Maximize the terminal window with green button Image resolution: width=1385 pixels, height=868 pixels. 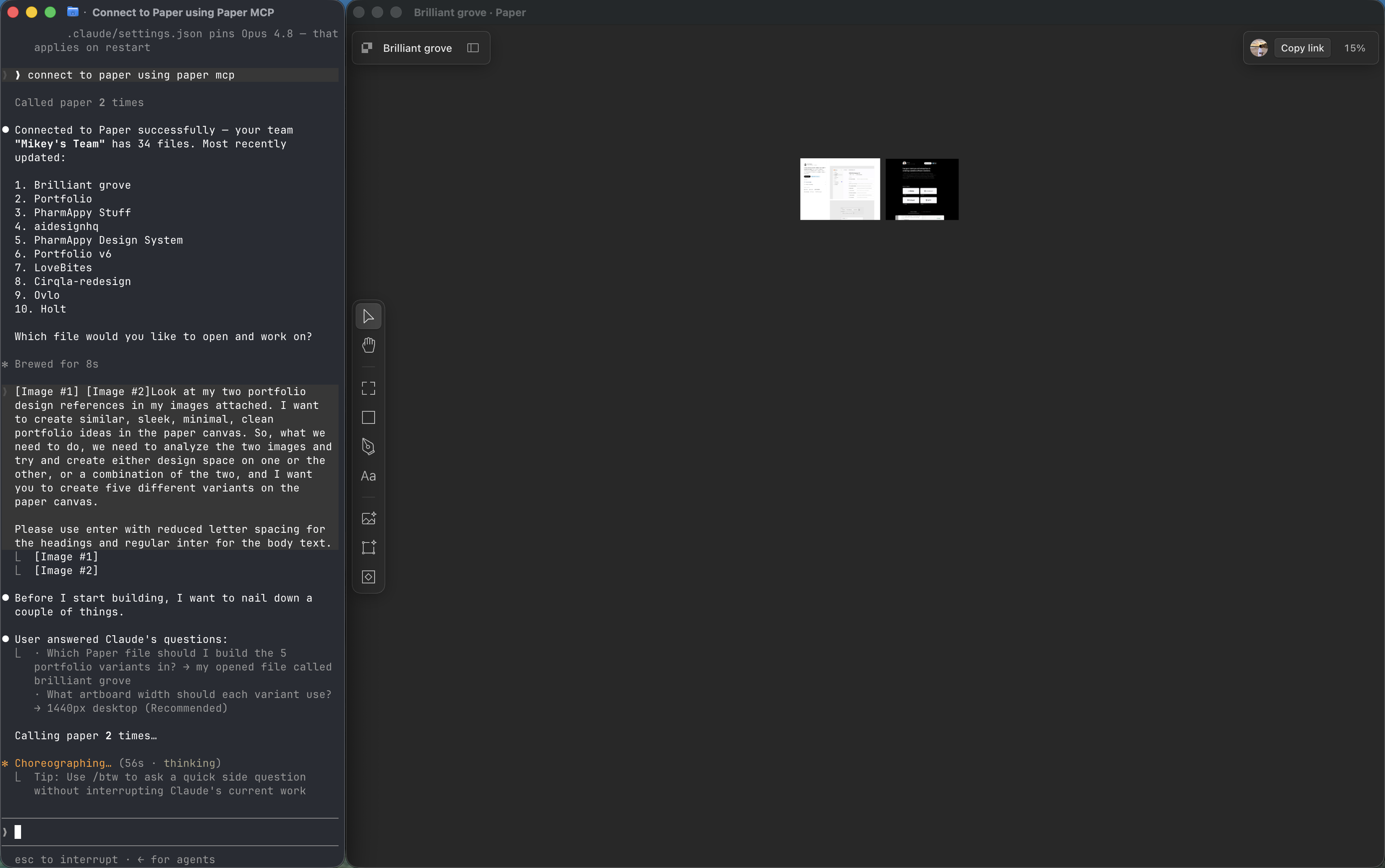pos(50,12)
